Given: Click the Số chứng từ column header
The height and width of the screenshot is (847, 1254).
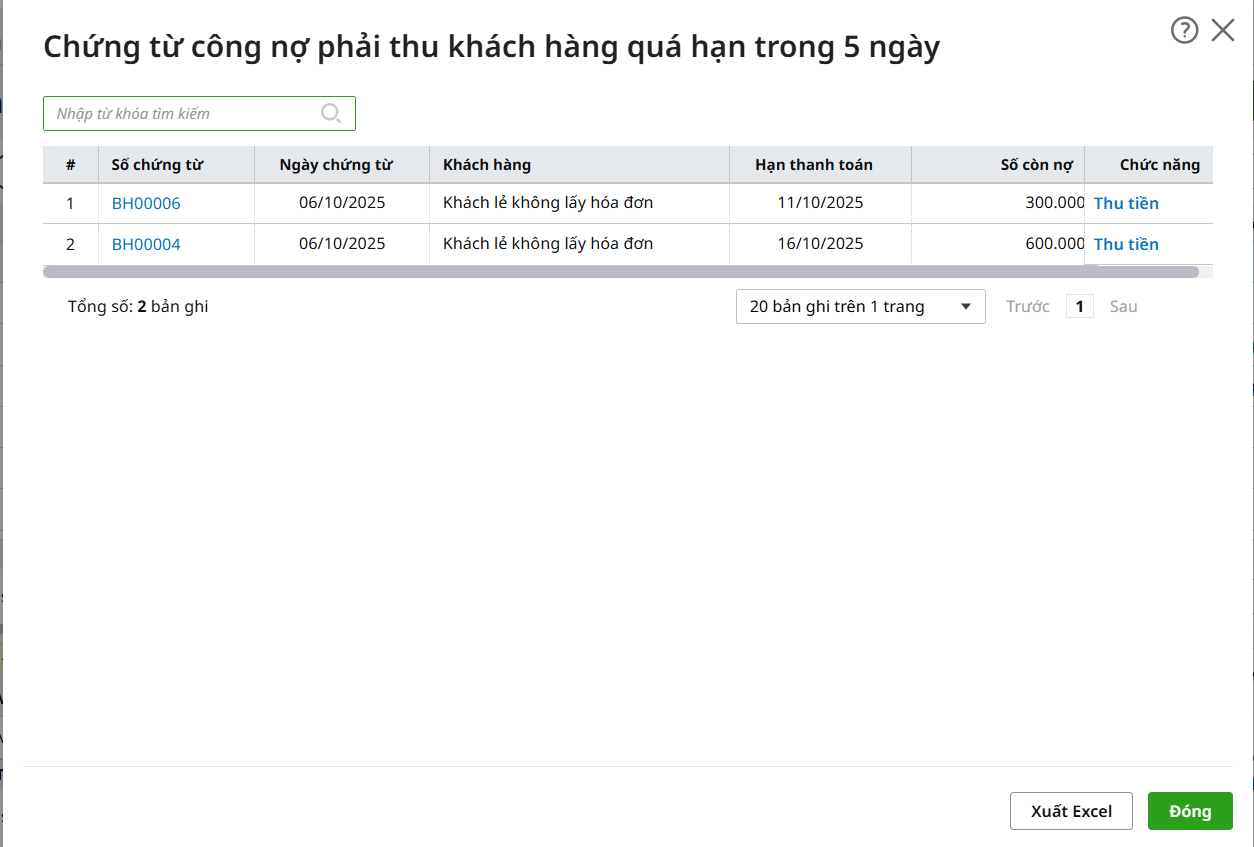Looking at the screenshot, I should (x=157, y=165).
